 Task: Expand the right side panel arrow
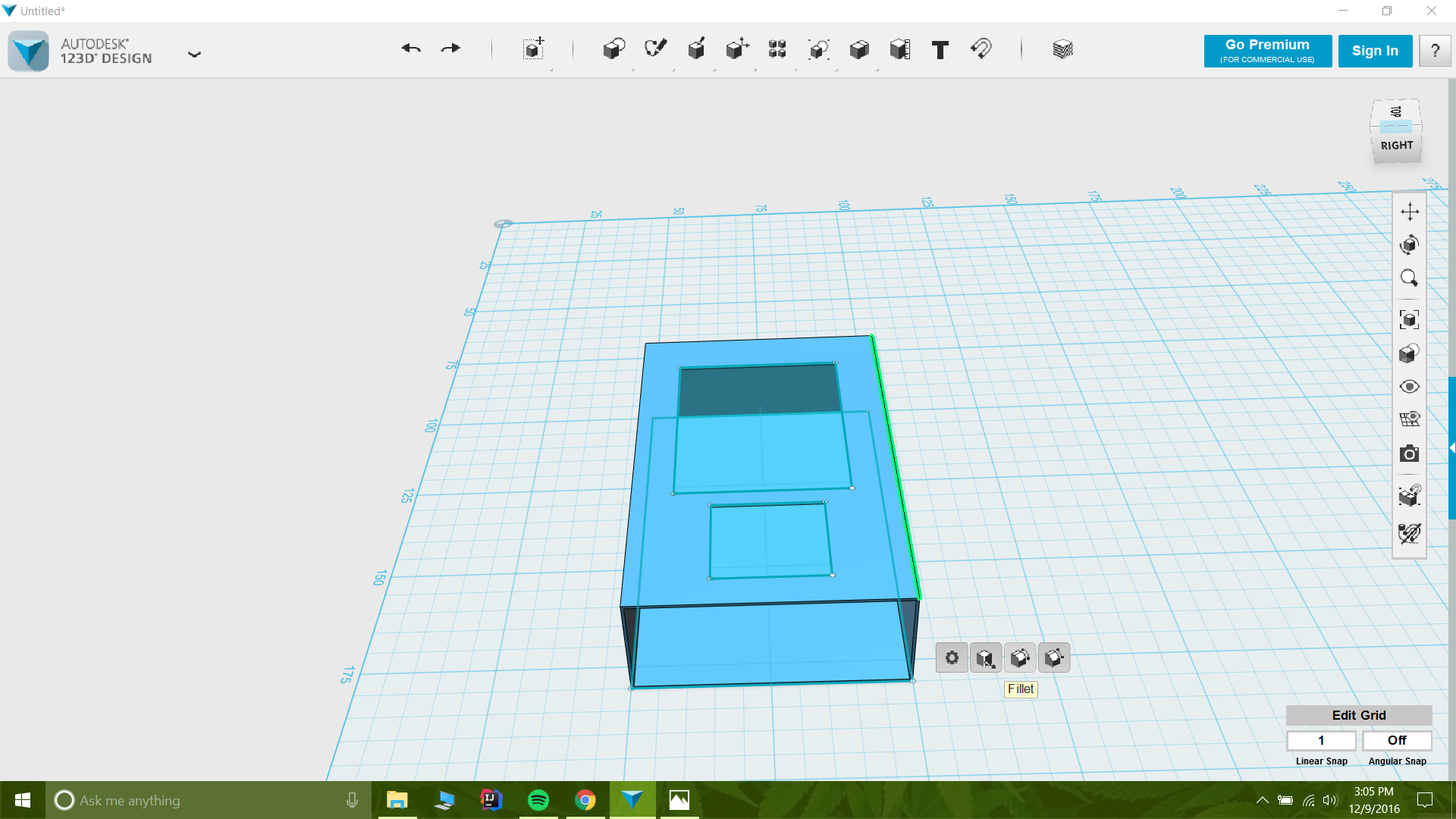coord(1451,448)
